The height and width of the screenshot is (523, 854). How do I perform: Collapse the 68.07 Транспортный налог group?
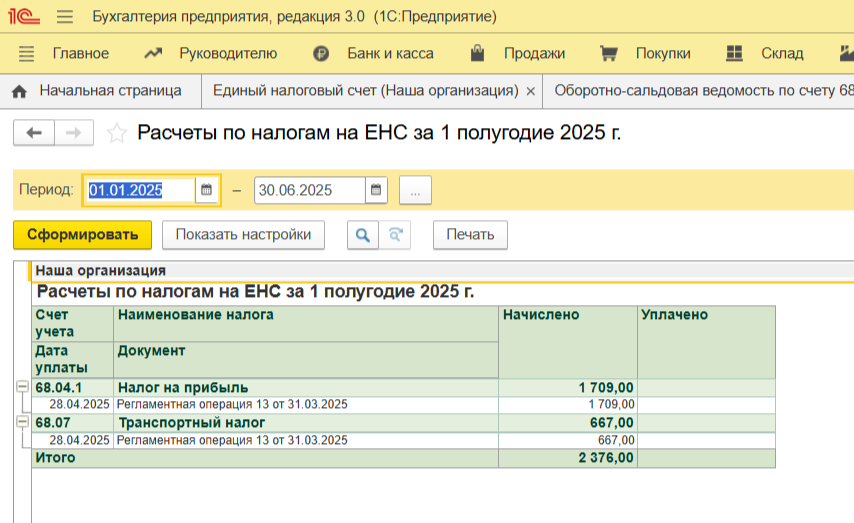tap(22, 423)
